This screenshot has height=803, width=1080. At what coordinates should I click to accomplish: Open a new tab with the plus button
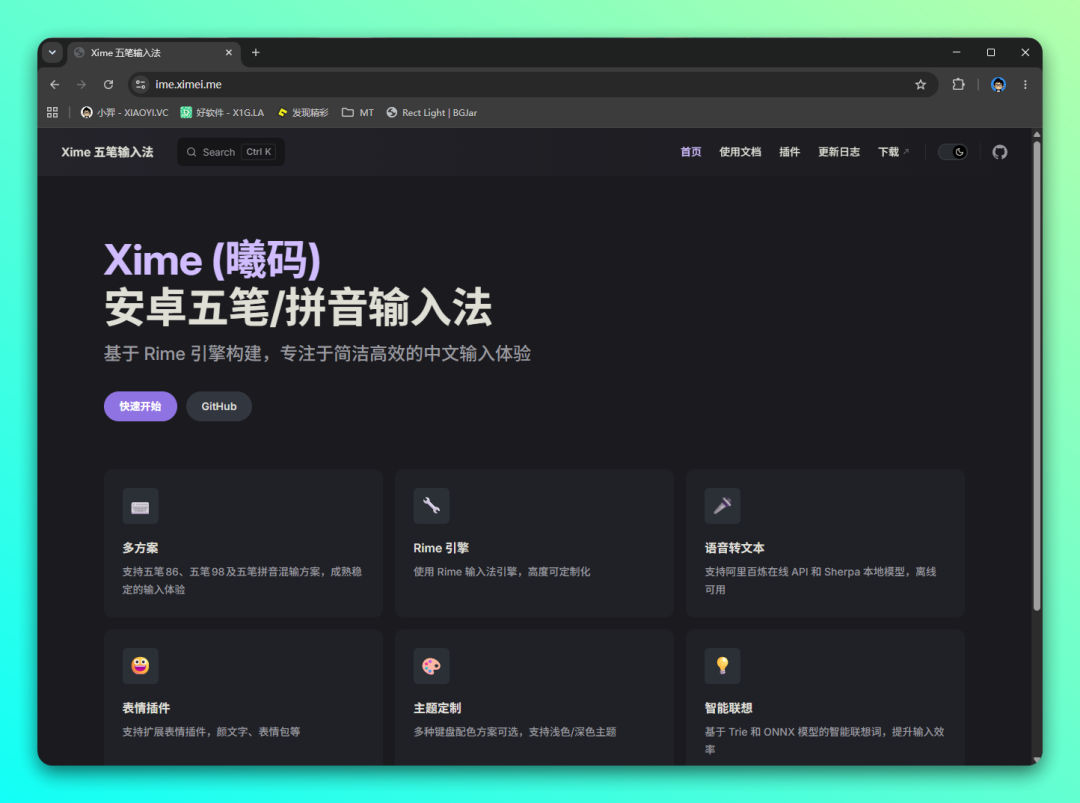[256, 53]
